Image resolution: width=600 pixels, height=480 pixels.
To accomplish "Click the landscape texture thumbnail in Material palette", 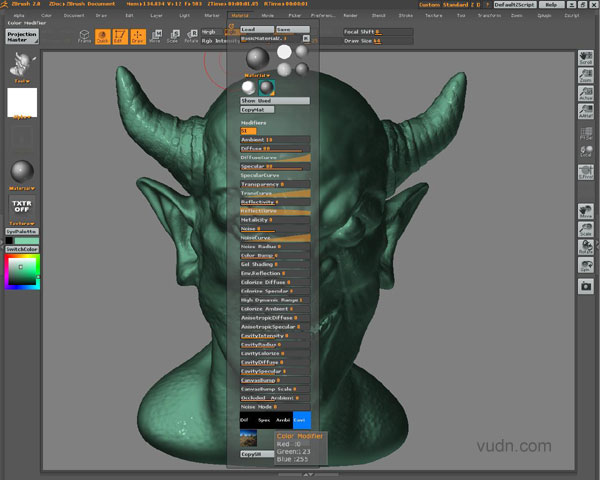I will pyautogui.click(x=248, y=438).
